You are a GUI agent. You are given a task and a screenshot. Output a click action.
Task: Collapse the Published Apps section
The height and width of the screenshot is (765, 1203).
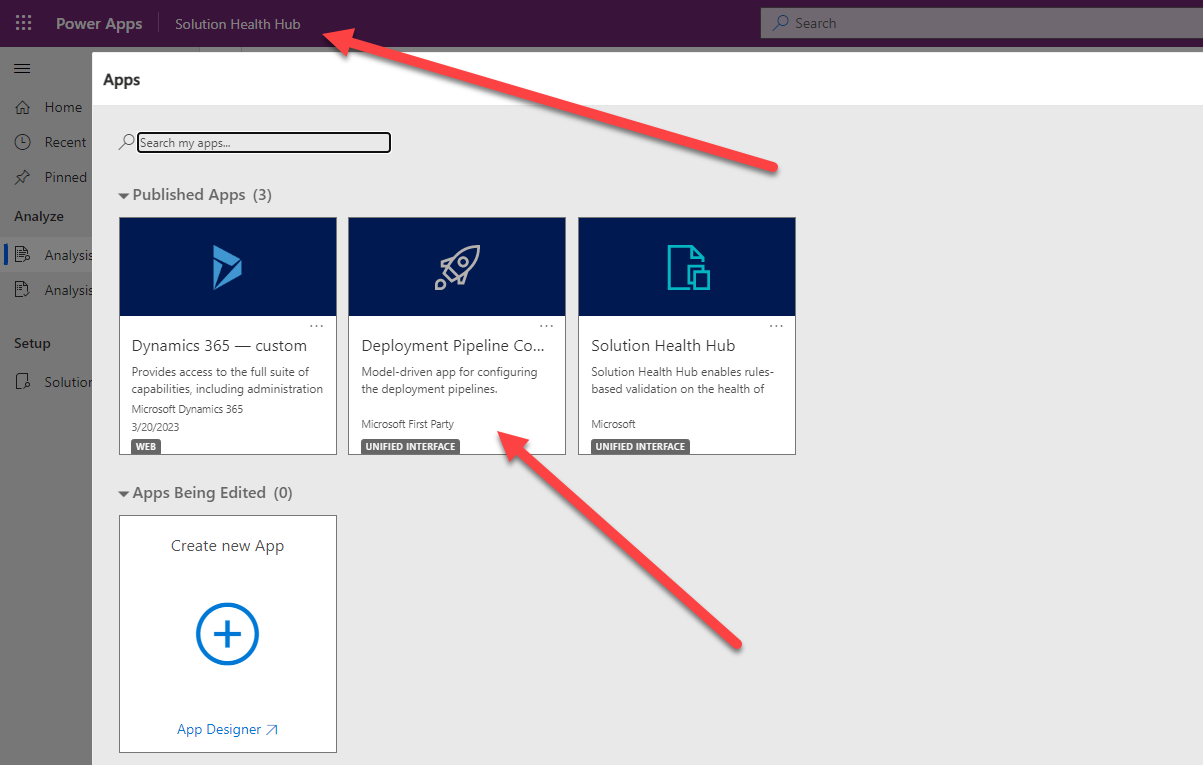124,196
